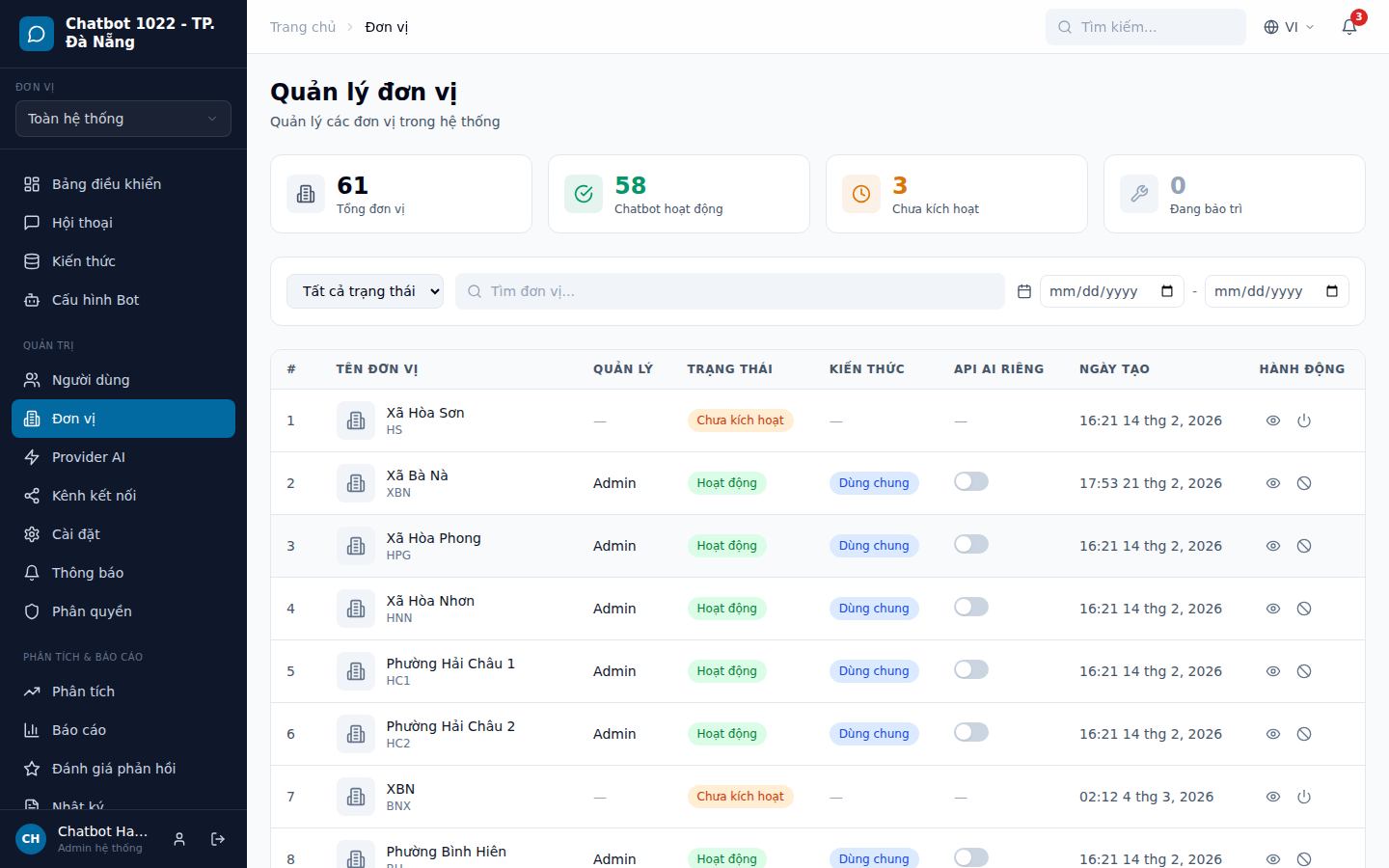View details of Xã Hòa Sơn via eye icon
Viewport: 1389px width, 868px height.
point(1273,420)
